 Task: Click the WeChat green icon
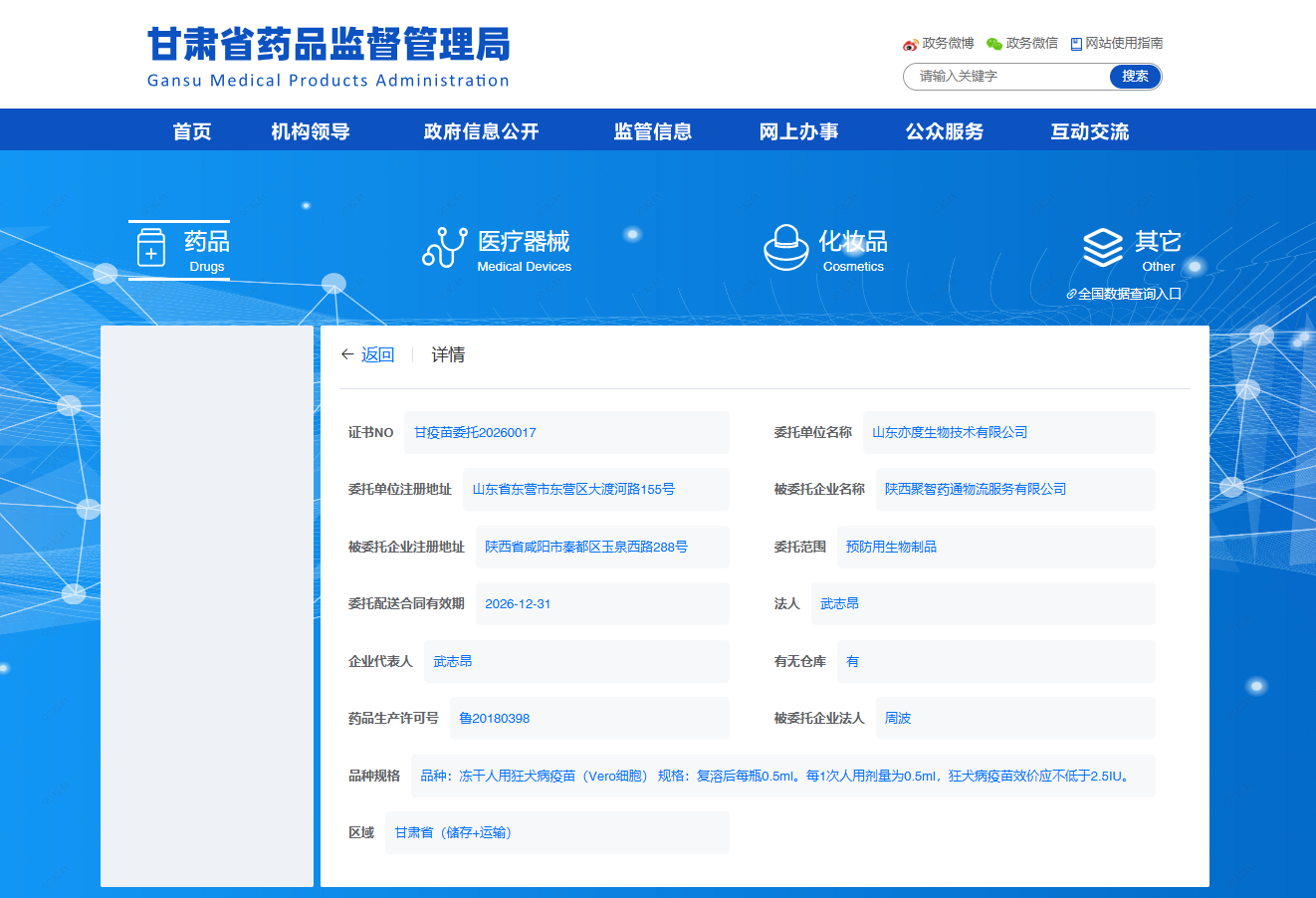[993, 44]
